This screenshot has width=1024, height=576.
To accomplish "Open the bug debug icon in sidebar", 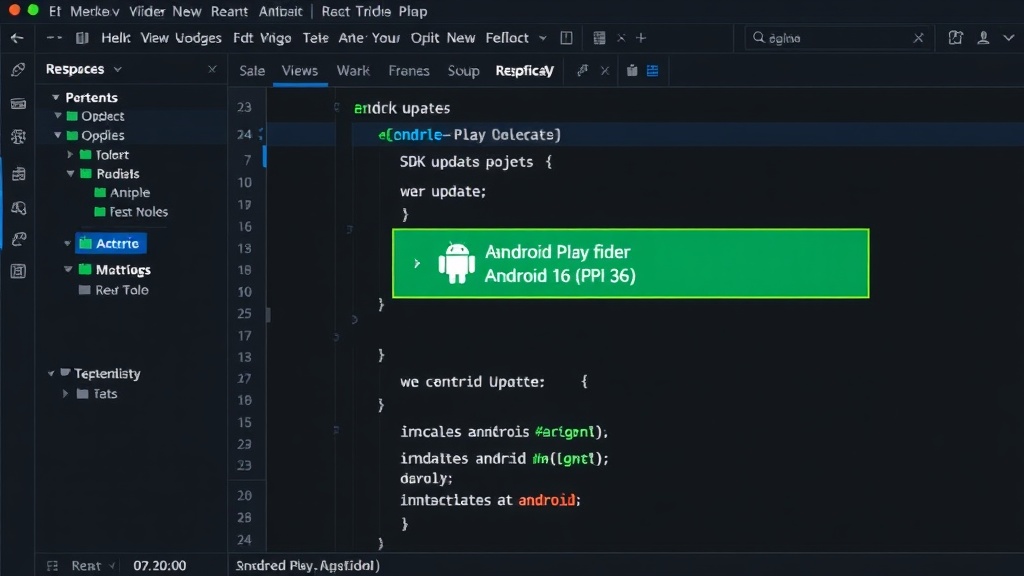I will point(18,136).
